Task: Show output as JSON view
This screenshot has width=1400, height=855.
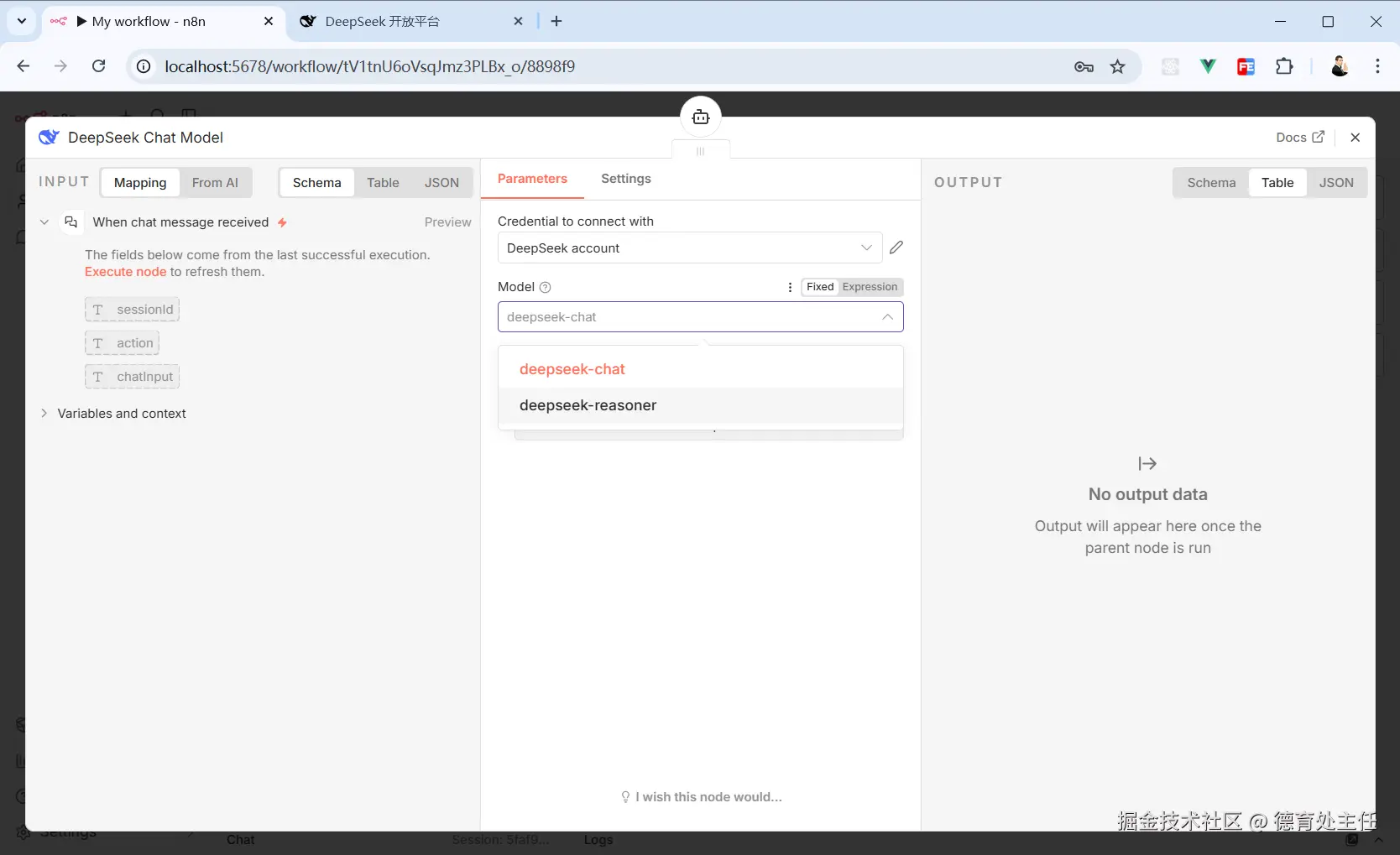Action: [1336, 183]
